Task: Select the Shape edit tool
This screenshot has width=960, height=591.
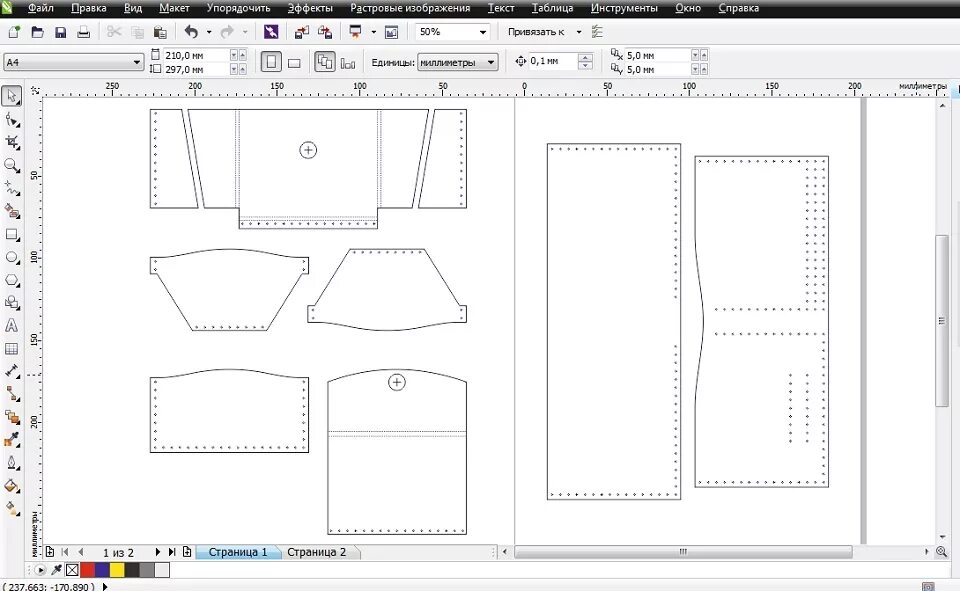Action: click(12, 119)
